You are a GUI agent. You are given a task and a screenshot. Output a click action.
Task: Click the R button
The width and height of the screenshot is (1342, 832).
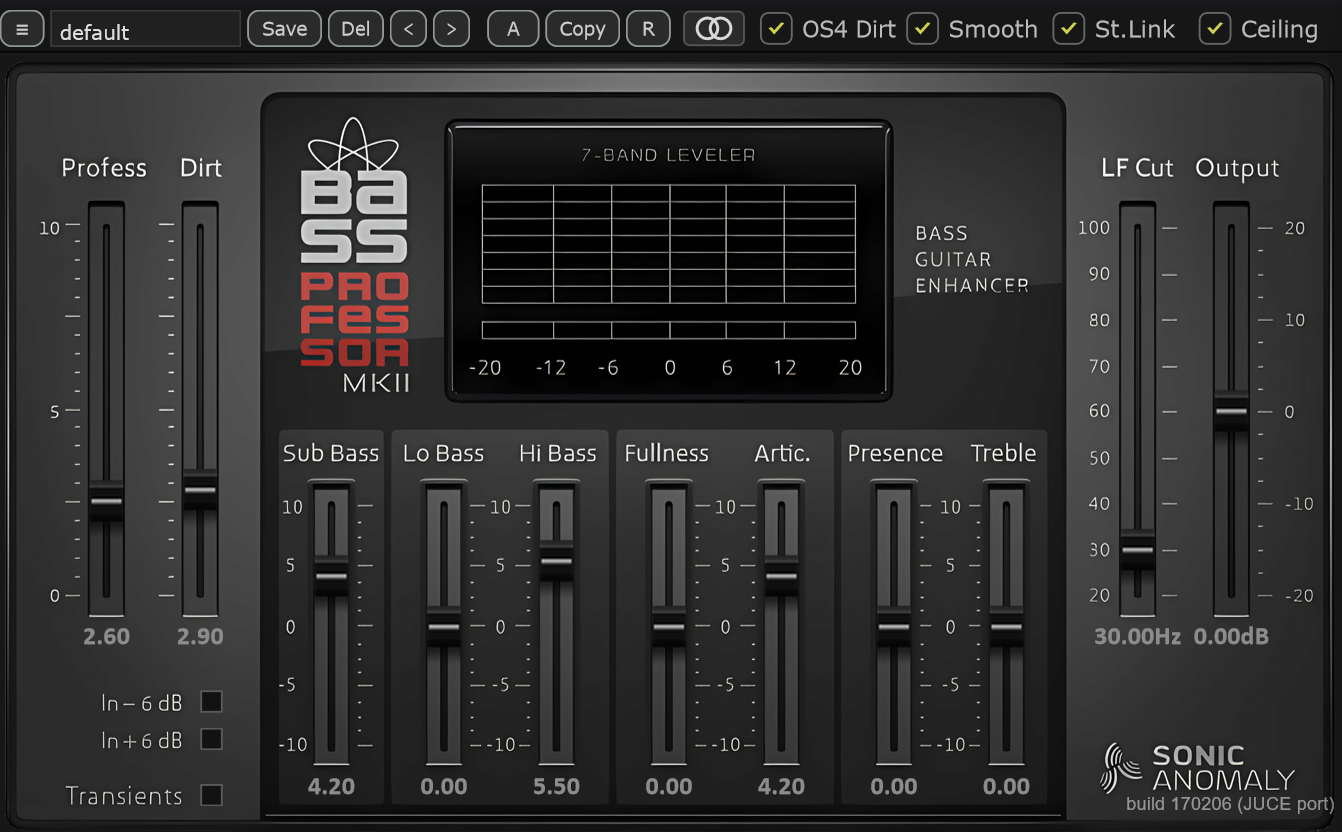(x=648, y=29)
